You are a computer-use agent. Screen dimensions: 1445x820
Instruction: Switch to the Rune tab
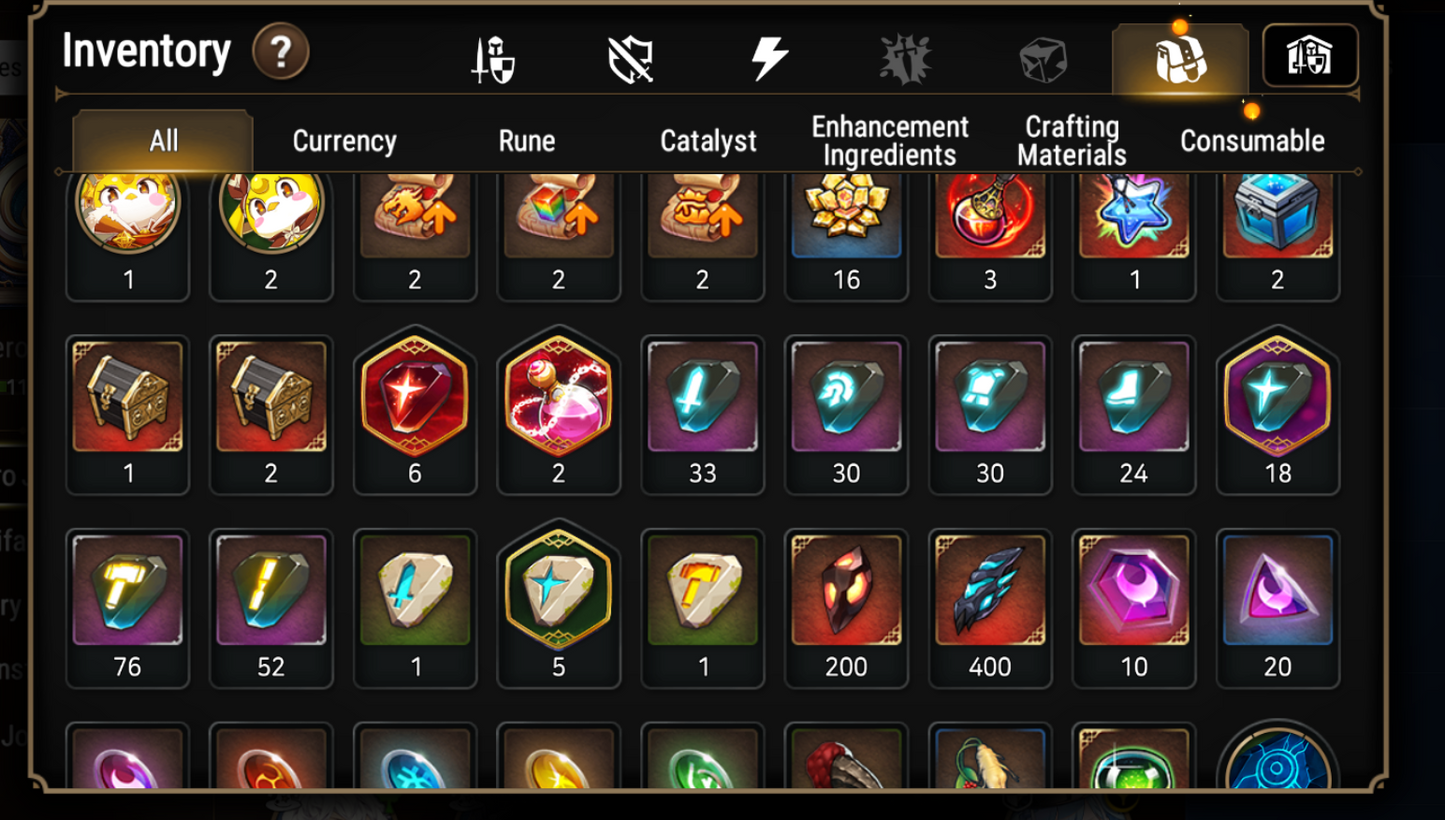(x=527, y=141)
